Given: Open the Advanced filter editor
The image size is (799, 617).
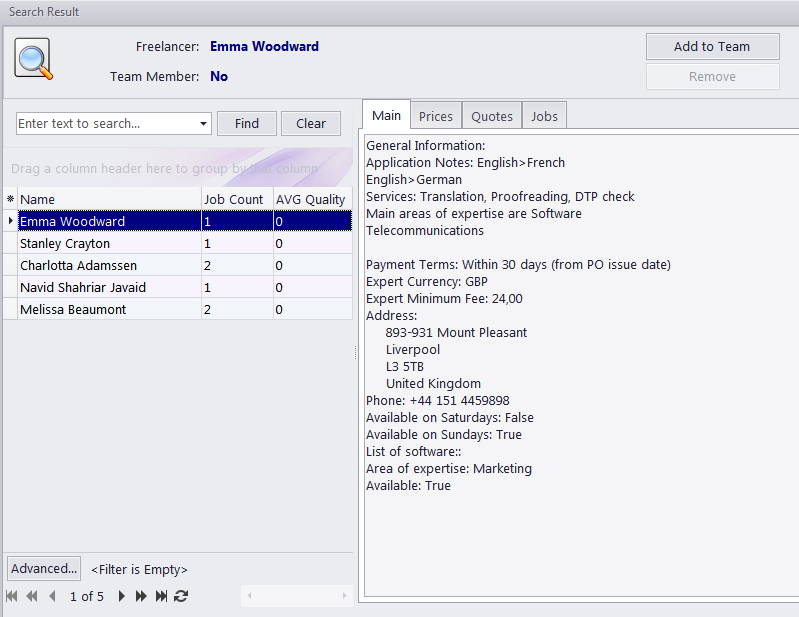Looking at the screenshot, I should pos(44,568).
